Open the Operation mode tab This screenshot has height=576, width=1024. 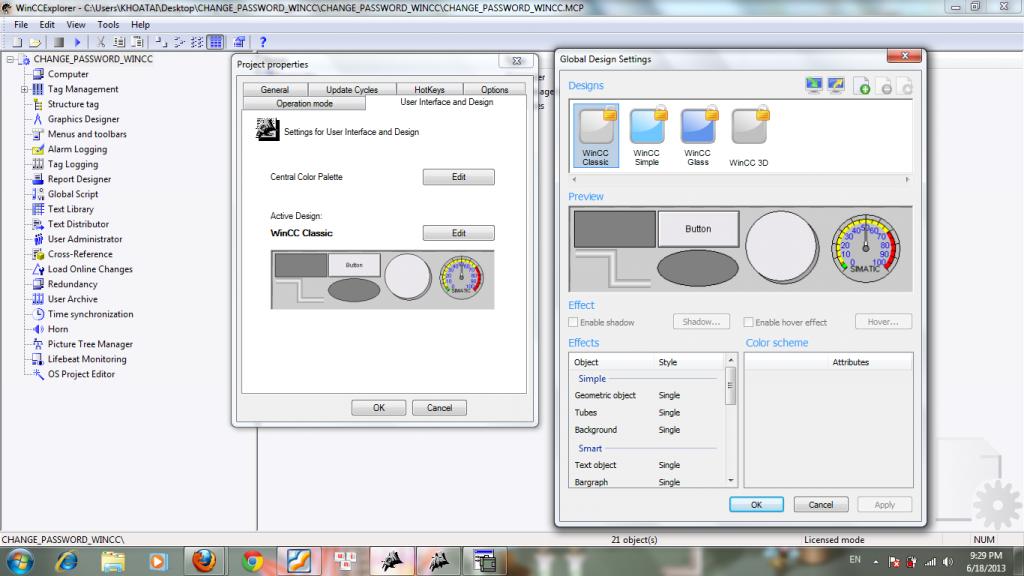click(304, 103)
